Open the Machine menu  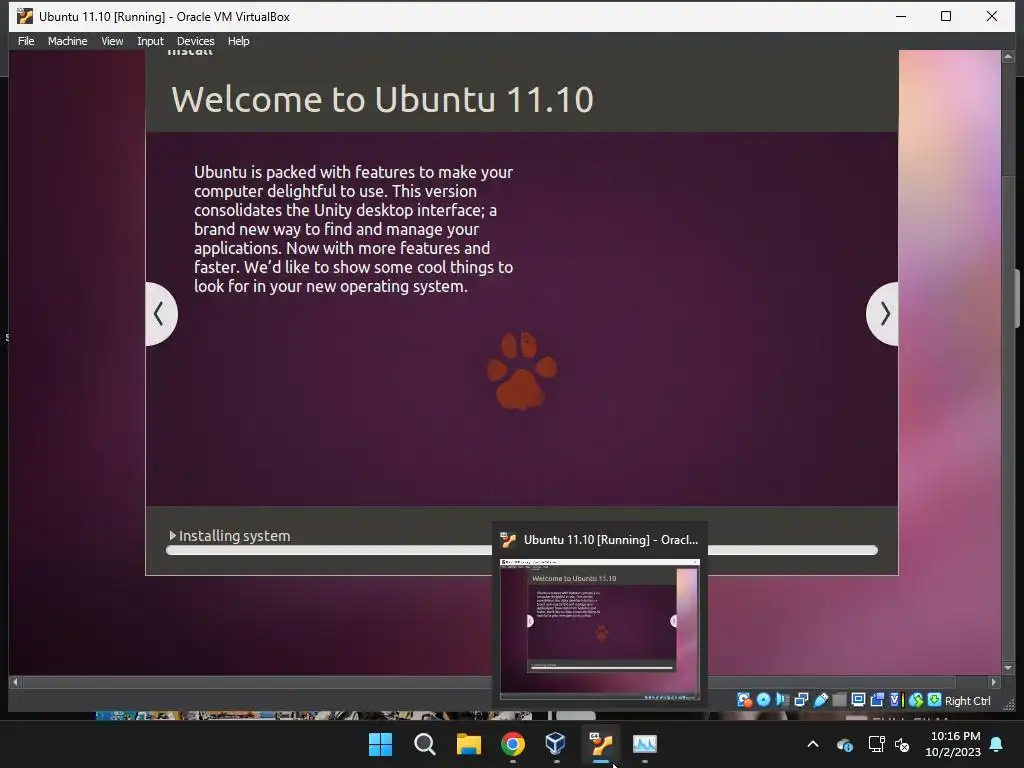[x=67, y=41]
